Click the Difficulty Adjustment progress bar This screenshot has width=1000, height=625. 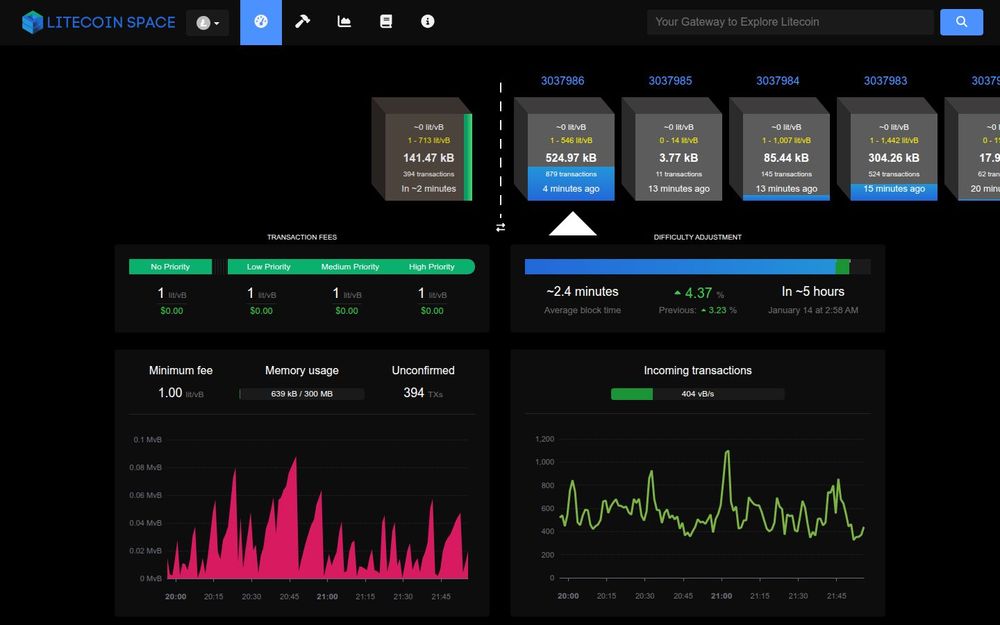click(697, 267)
